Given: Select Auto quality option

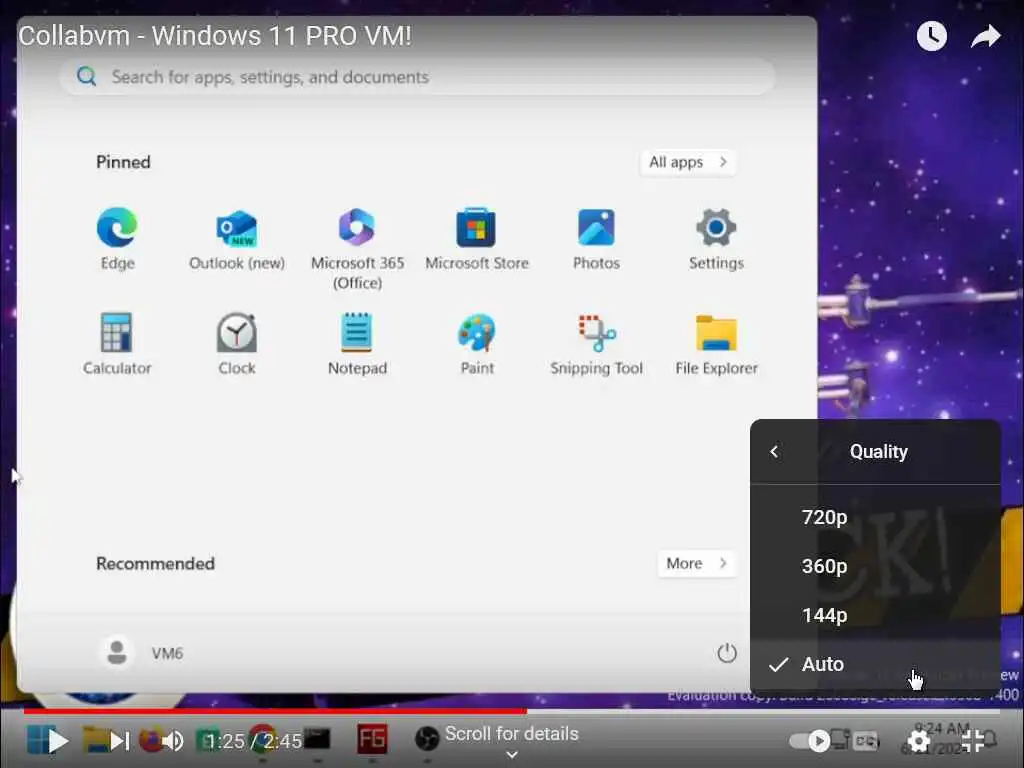Looking at the screenshot, I should [x=875, y=664].
